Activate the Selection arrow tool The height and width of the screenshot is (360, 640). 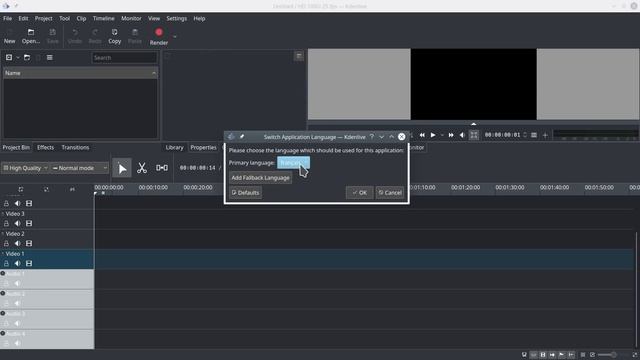pos(122,168)
